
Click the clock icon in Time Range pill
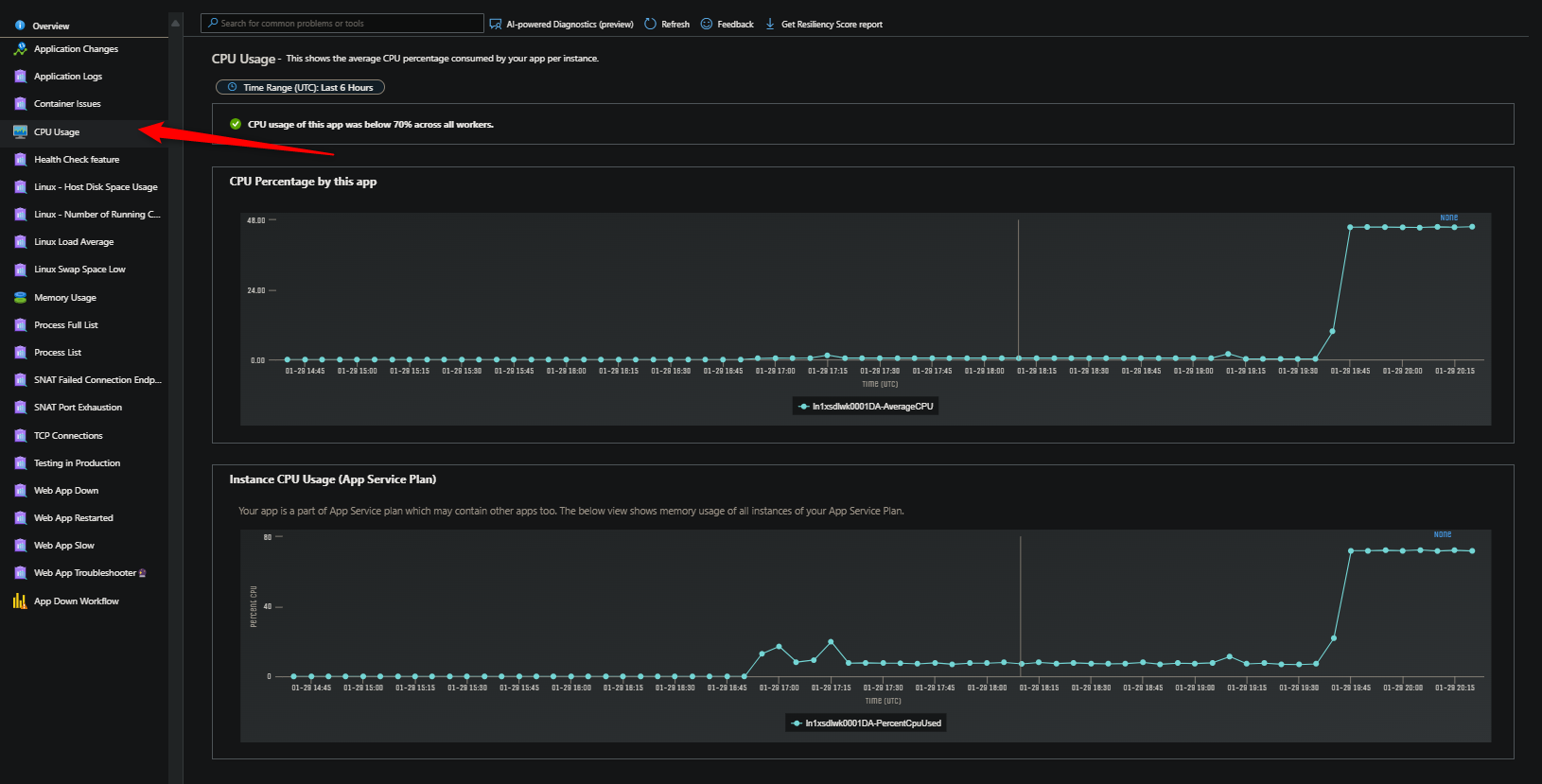pyautogui.click(x=232, y=87)
